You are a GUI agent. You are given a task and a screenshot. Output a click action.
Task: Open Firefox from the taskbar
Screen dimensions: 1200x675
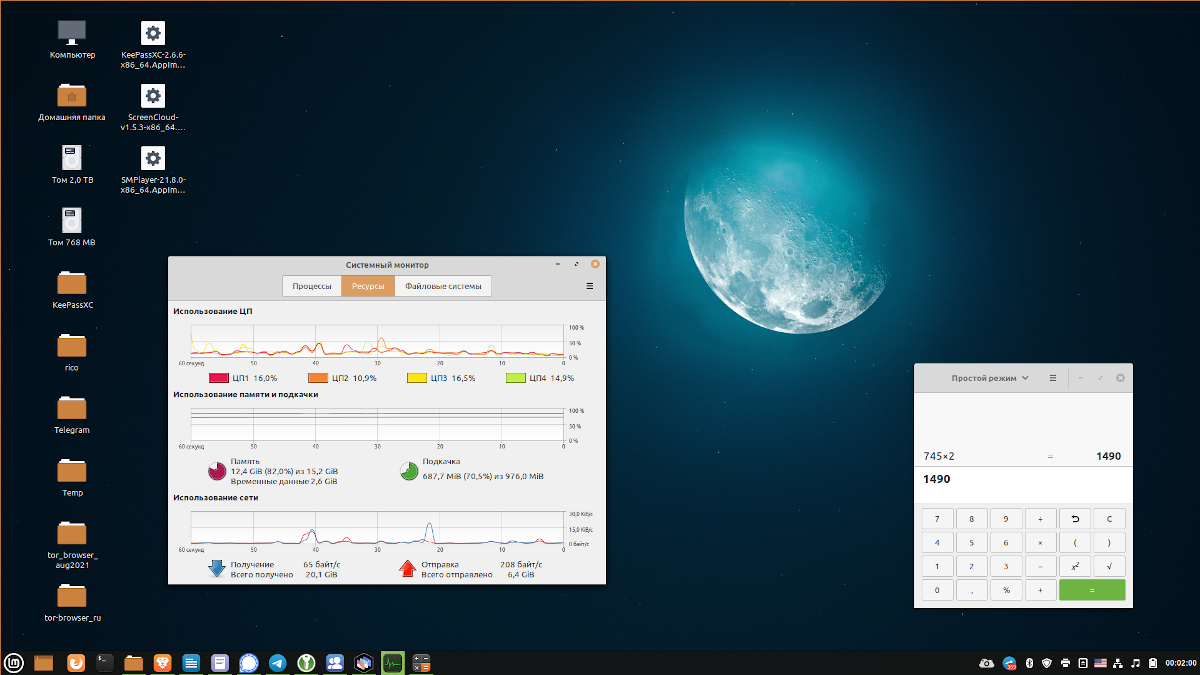point(75,662)
